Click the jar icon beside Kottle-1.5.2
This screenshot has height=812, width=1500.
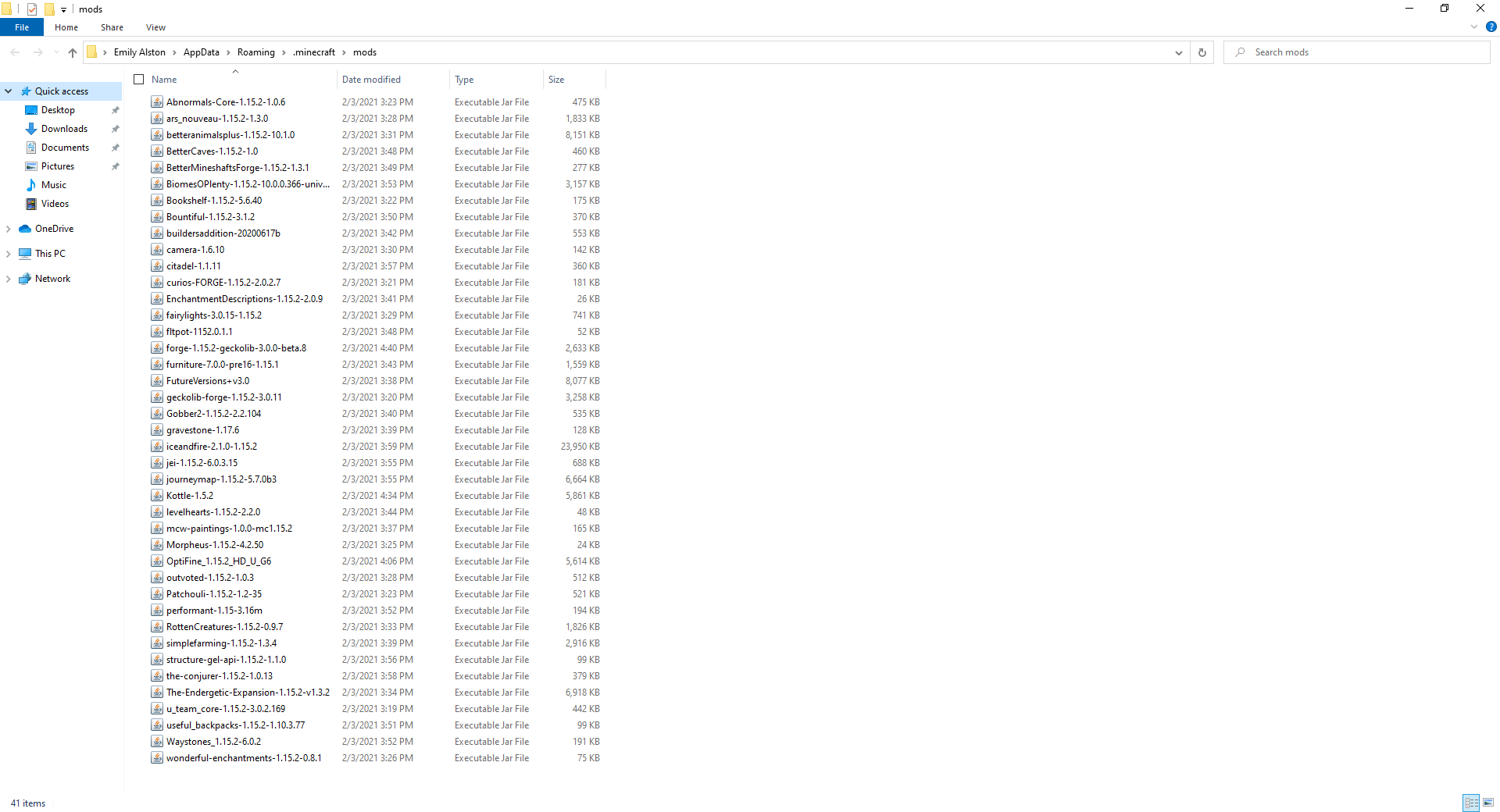pyautogui.click(x=157, y=496)
